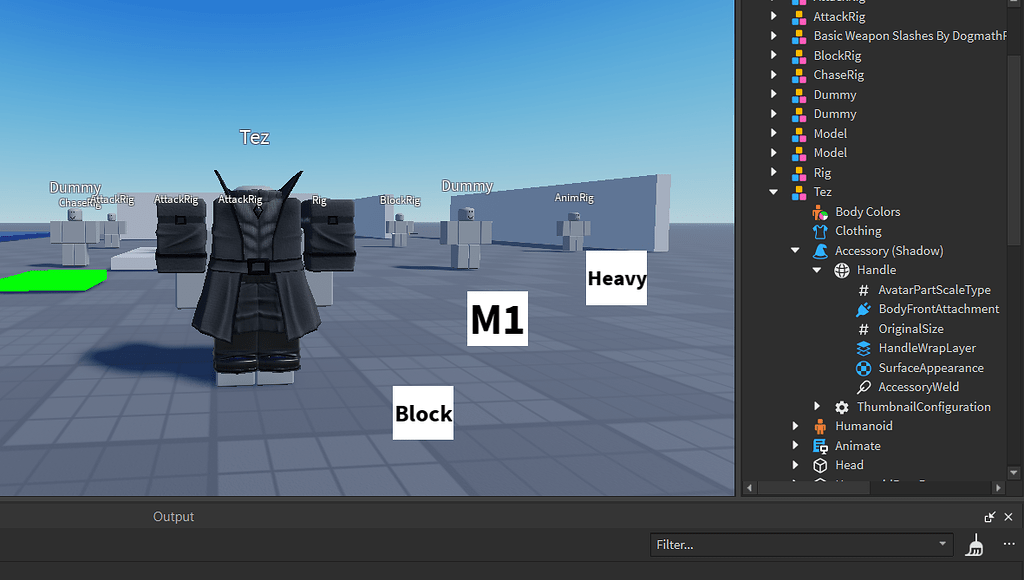Click the Output panel title
This screenshot has height=580, width=1024.
[173, 516]
